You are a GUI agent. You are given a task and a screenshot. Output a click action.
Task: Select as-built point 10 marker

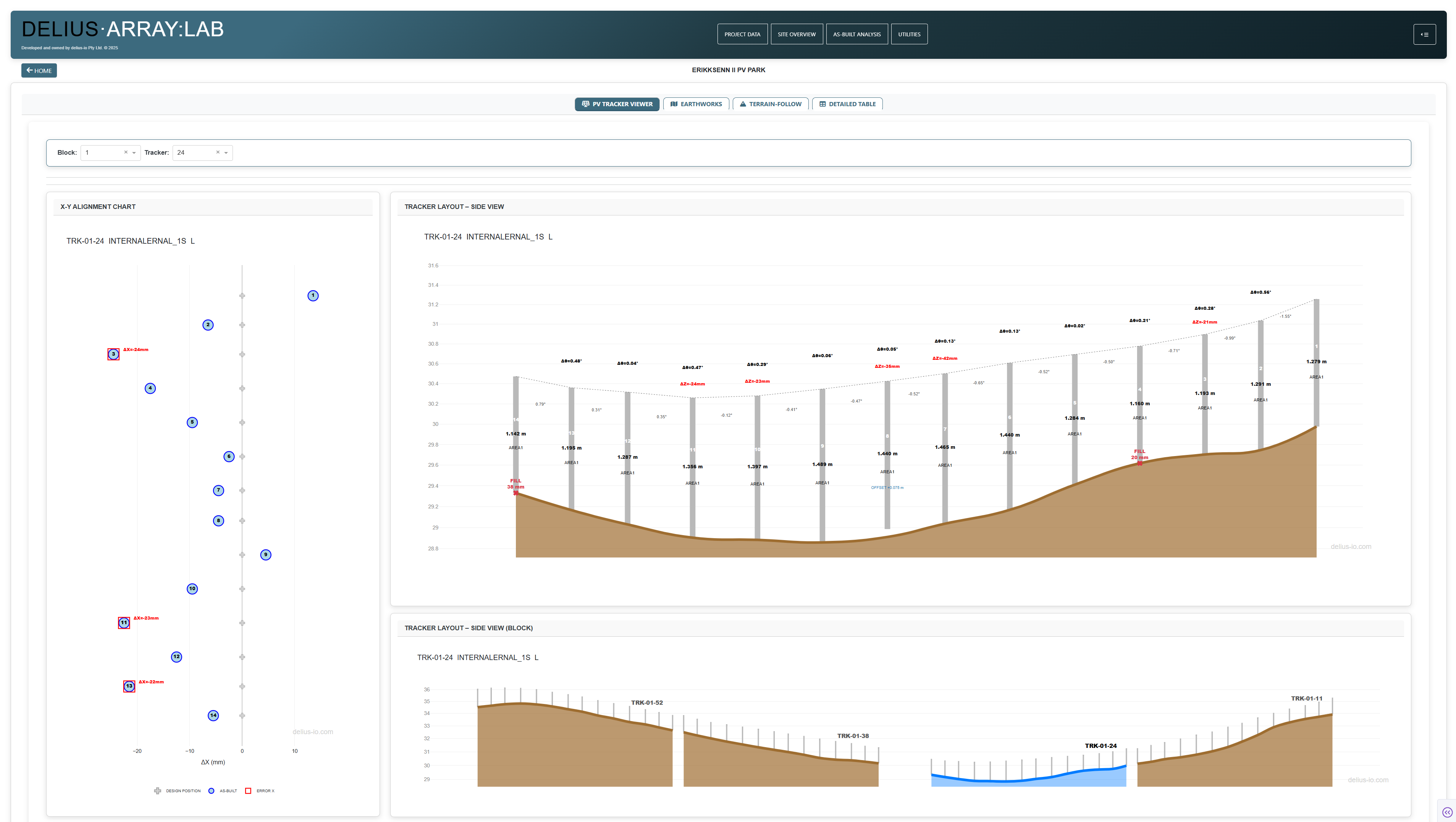tap(192, 589)
